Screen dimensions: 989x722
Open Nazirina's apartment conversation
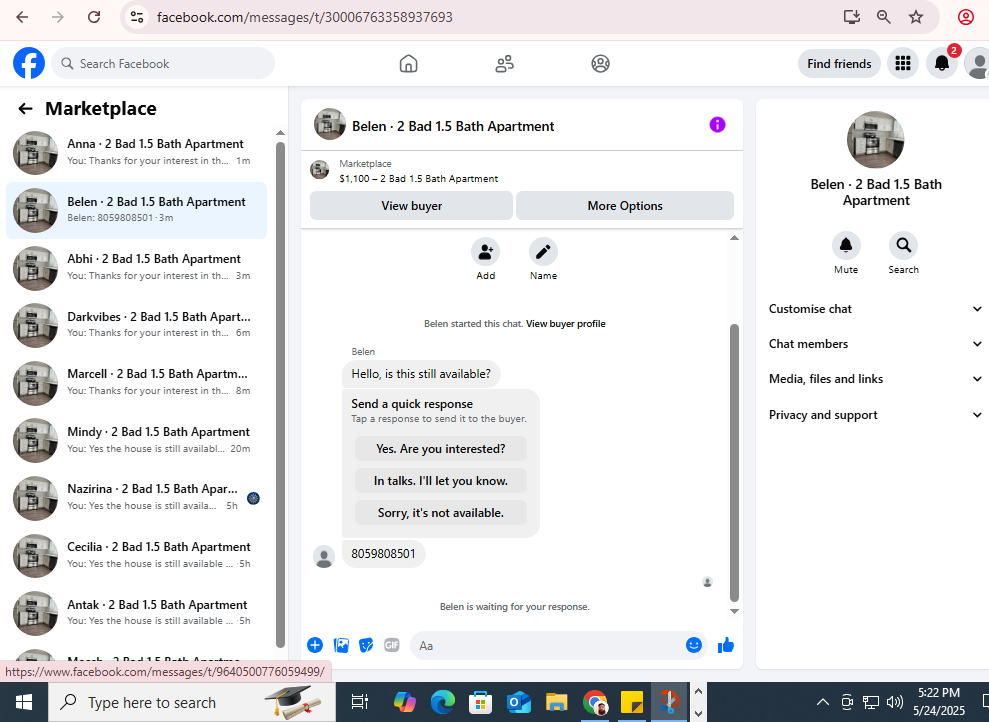click(x=136, y=498)
